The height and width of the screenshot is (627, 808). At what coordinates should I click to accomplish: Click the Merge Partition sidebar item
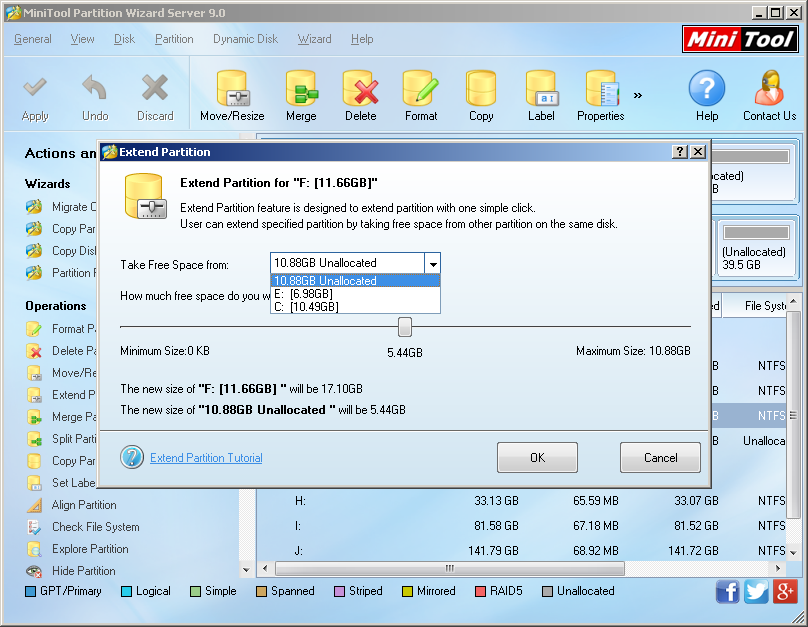pyautogui.click(x=61, y=417)
